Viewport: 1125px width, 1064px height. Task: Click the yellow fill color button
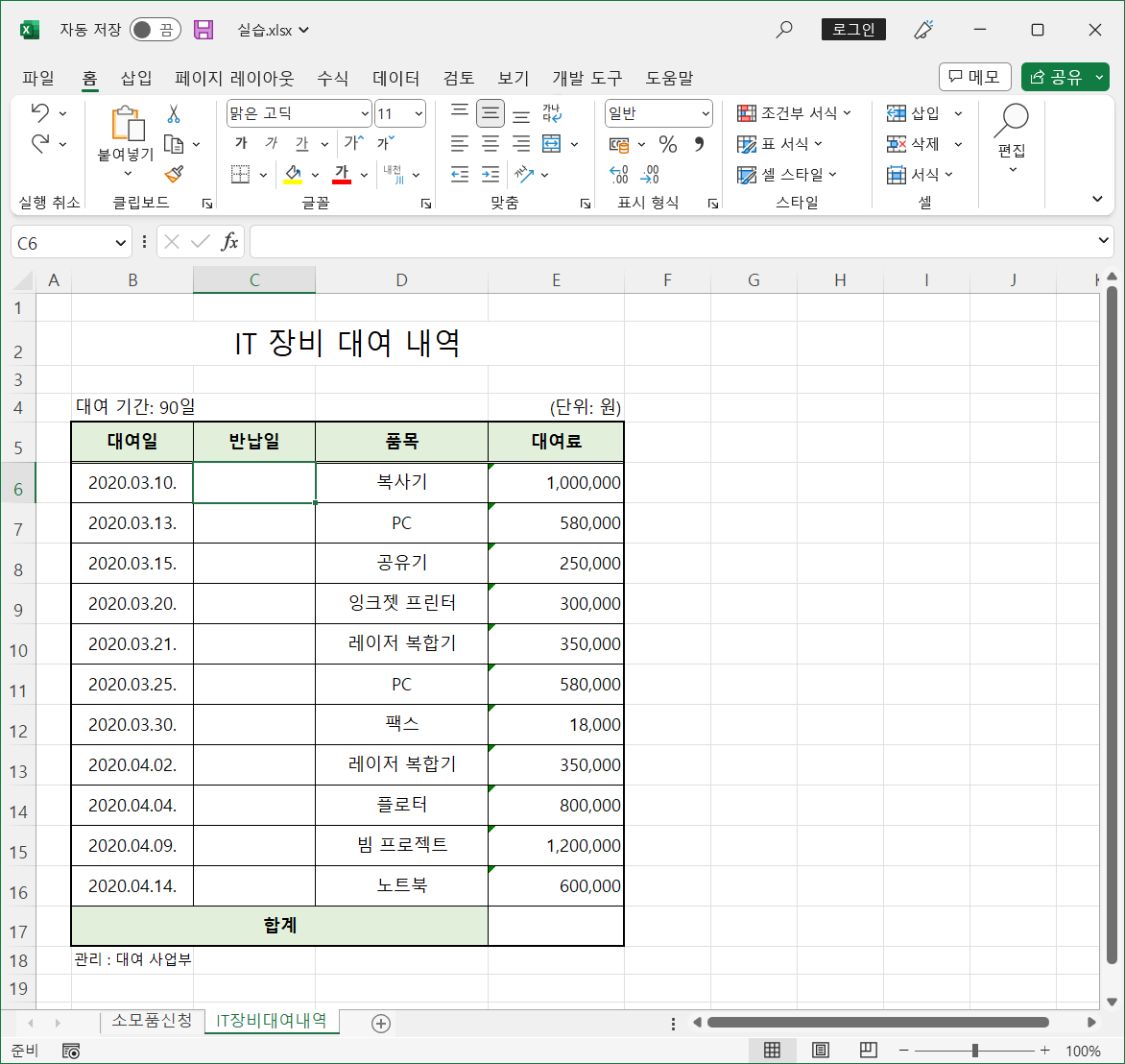(x=293, y=175)
